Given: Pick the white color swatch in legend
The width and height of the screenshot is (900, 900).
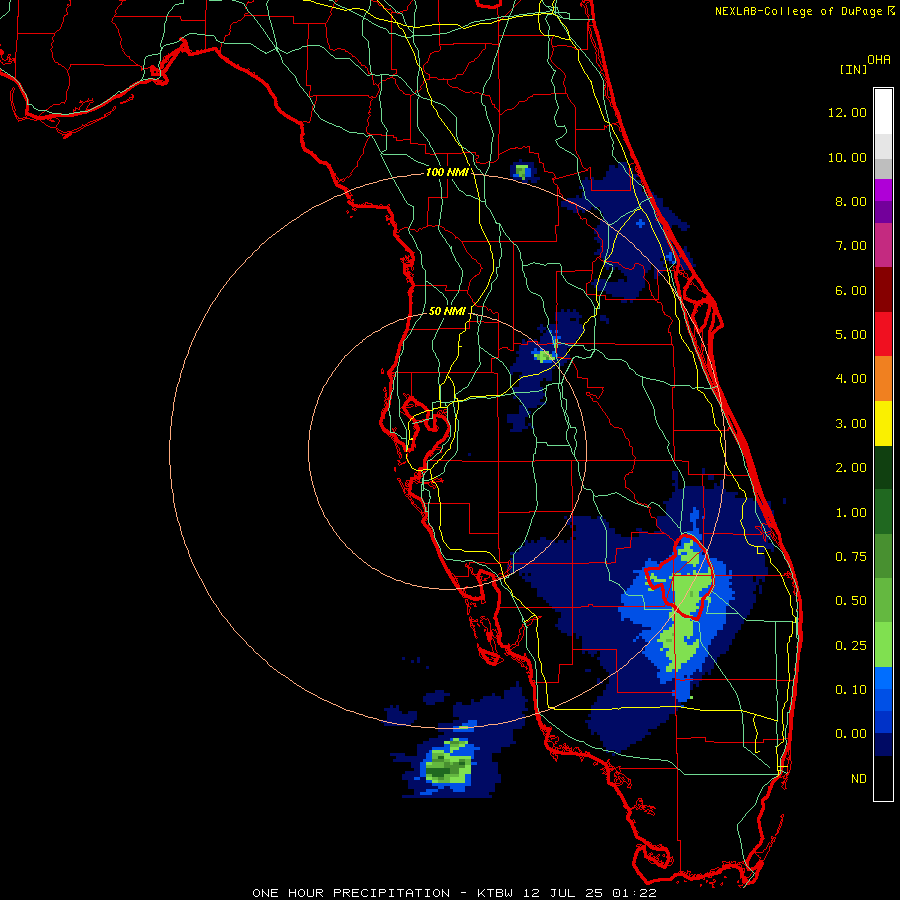Looking at the screenshot, I should [x=883, y=111].
